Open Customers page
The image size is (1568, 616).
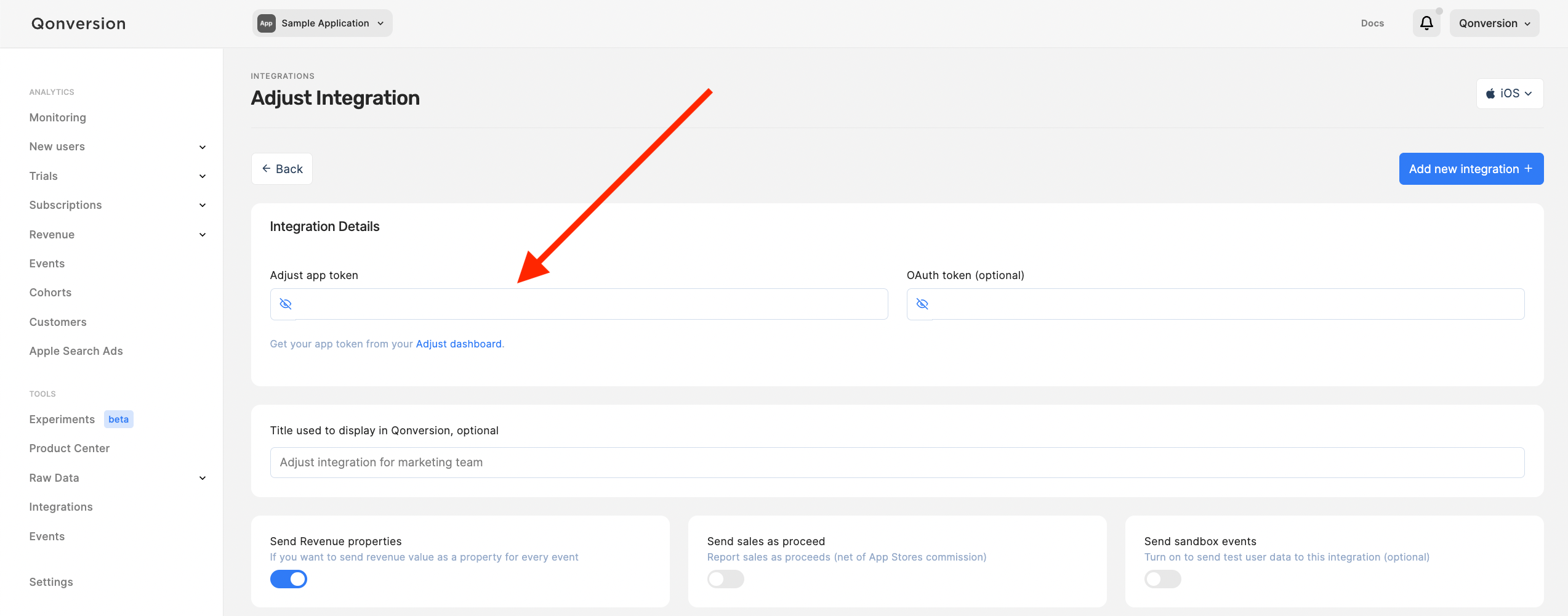[58, 322]
